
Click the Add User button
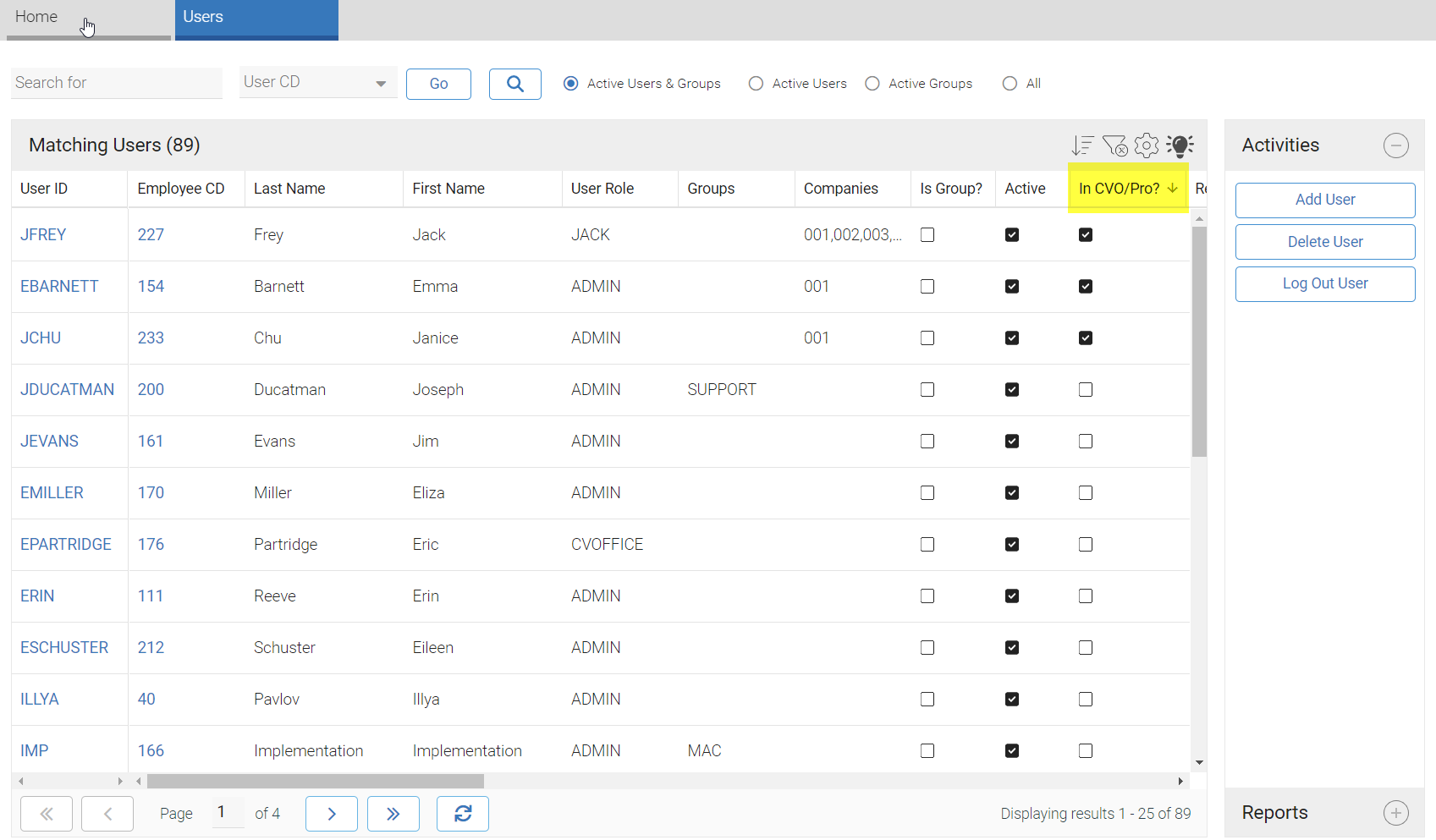[x=1325, y=200]
